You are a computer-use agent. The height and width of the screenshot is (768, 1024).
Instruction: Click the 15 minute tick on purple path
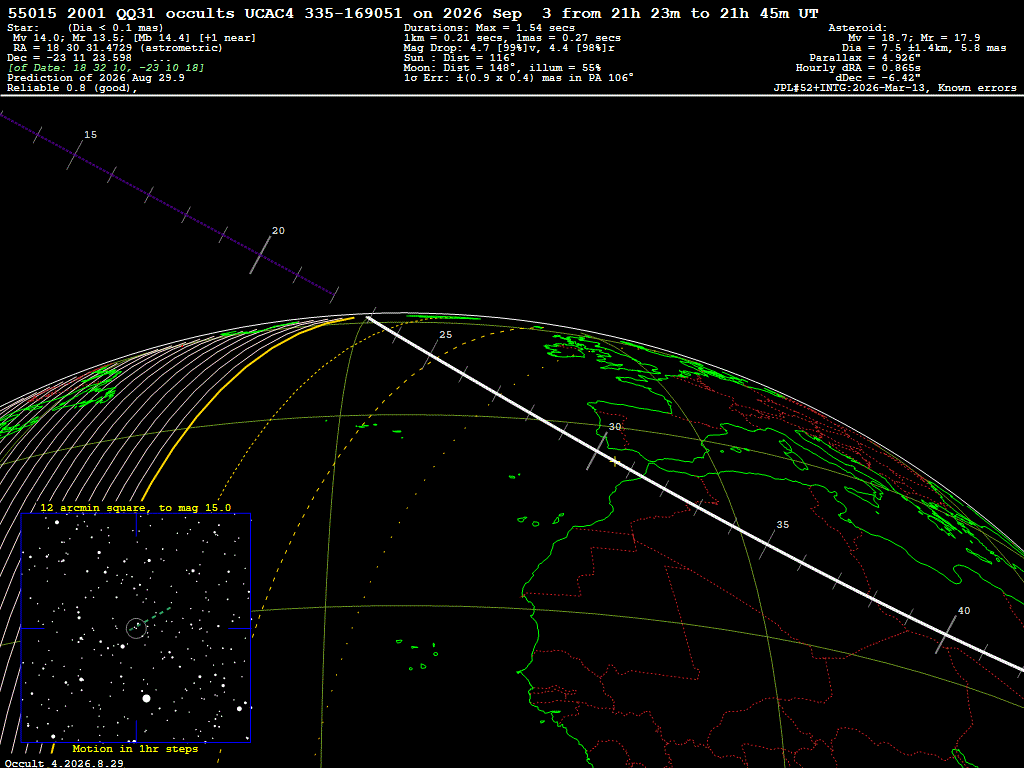pyautogui.click(x=76, y=154)
